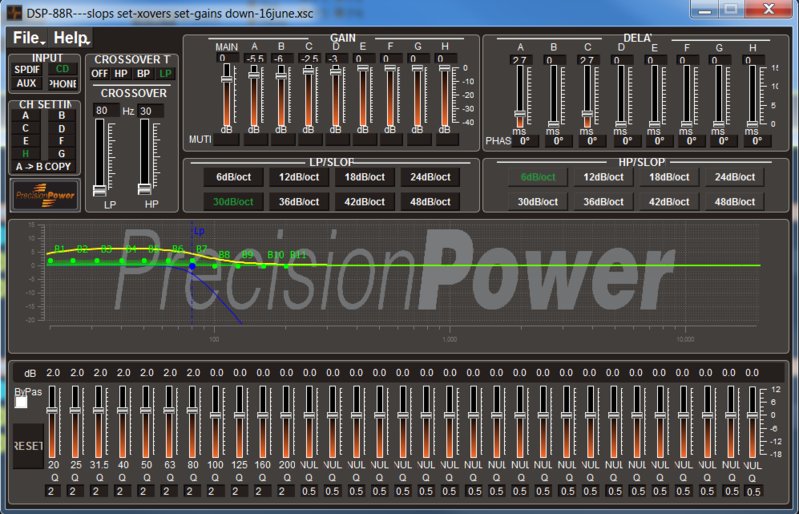Select HP slope 6dB/oct

tap(538, 177)
